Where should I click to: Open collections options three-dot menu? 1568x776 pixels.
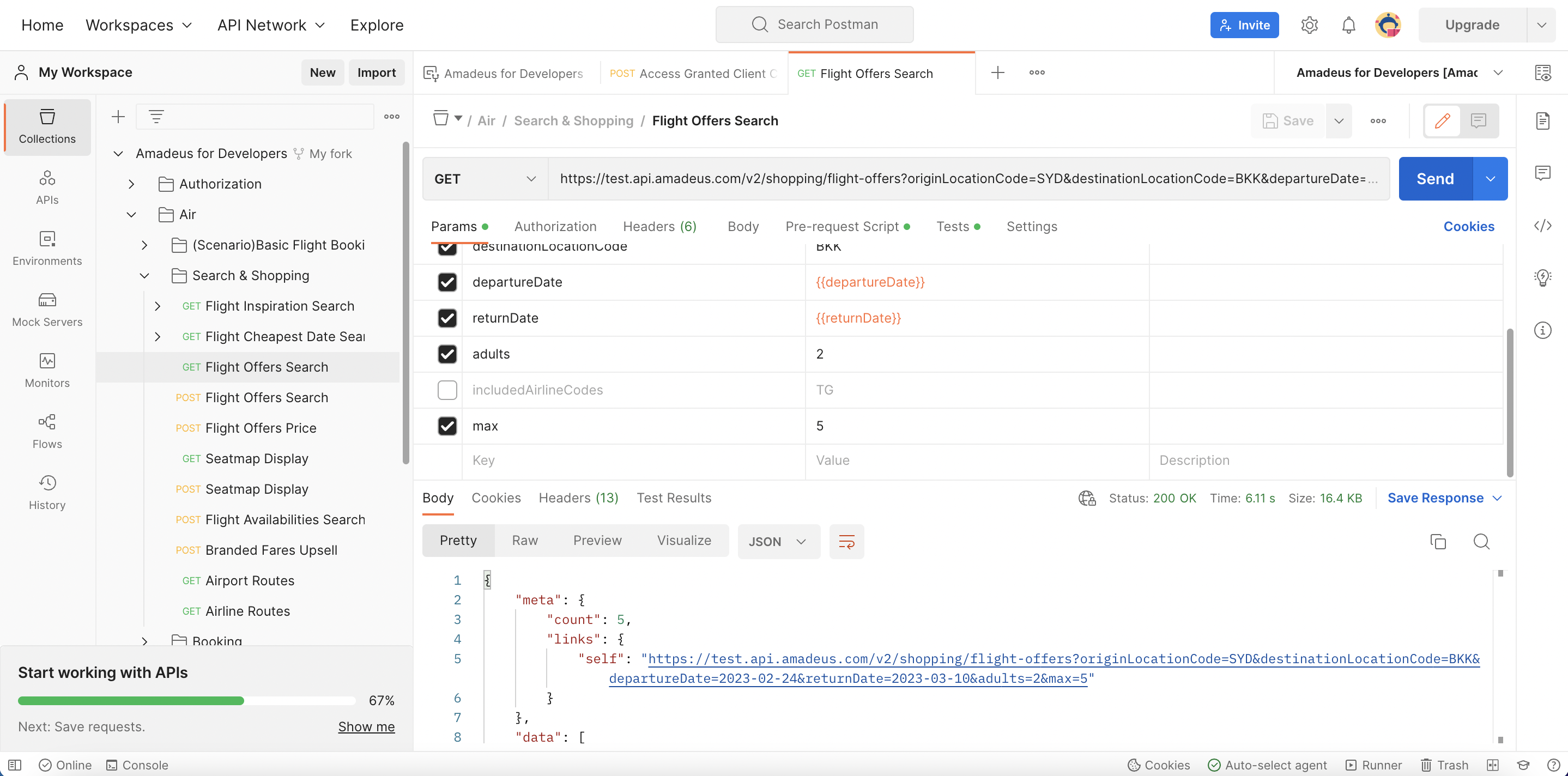pyautogui.click(x=391, y=116)
